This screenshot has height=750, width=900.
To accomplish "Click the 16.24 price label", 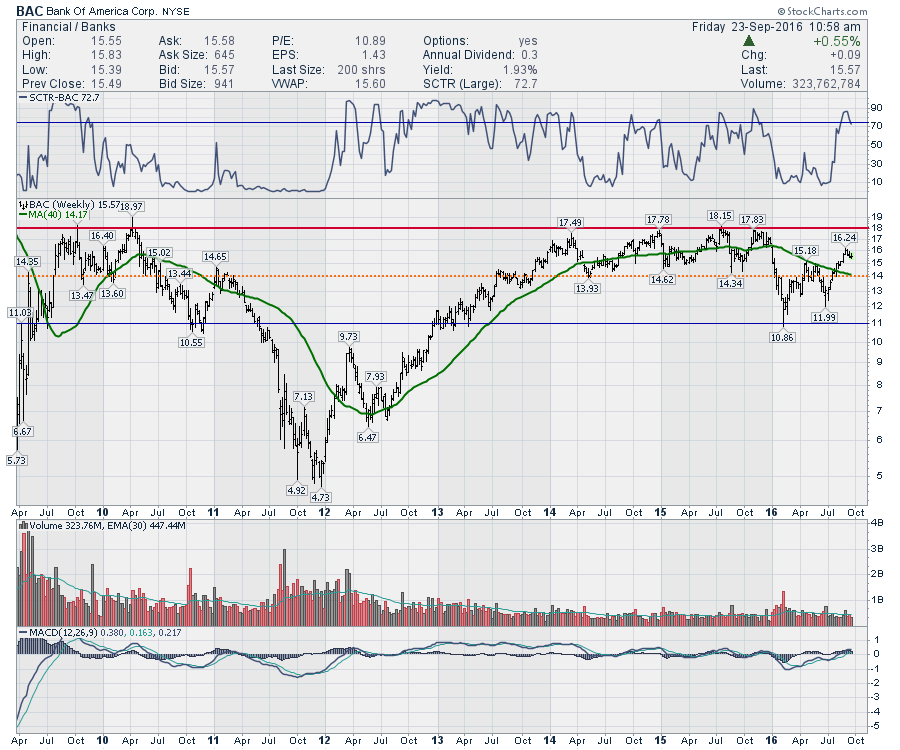I will coord(844,237).
